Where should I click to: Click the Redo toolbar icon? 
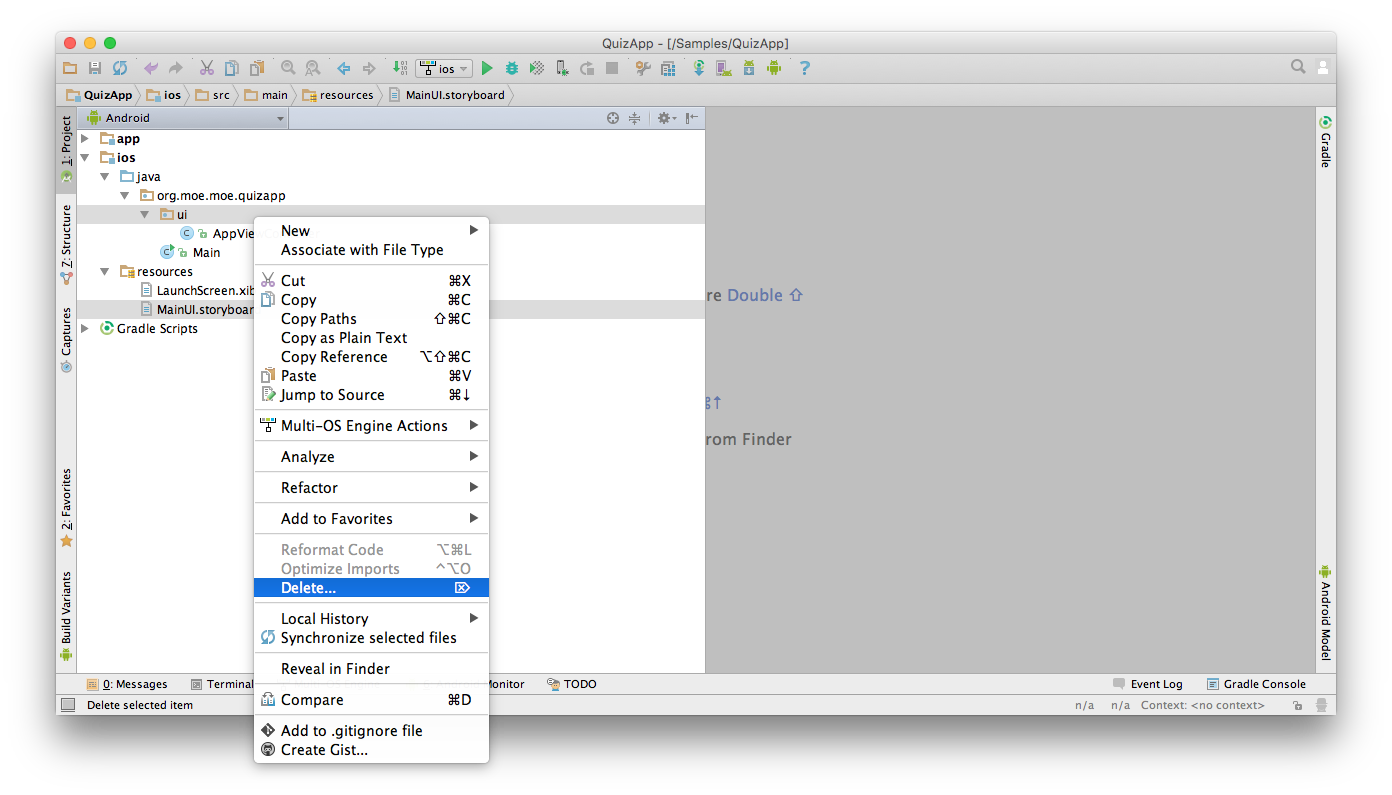[176, 68]
